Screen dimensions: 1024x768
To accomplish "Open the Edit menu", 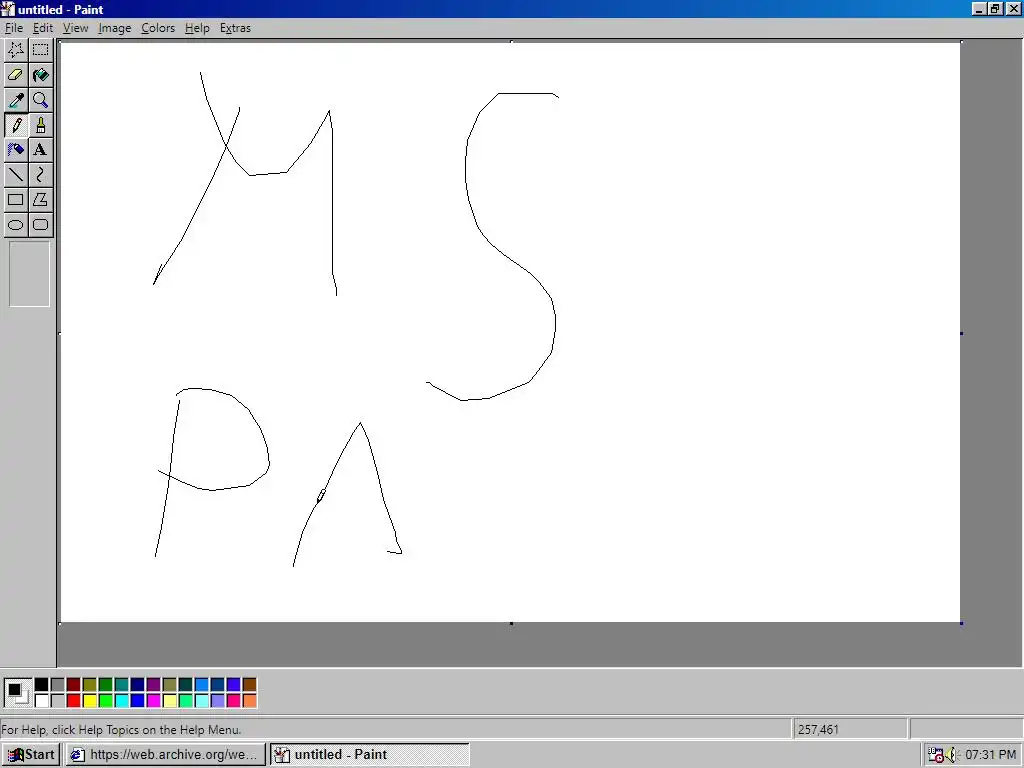I will click(x=42, y=28).
